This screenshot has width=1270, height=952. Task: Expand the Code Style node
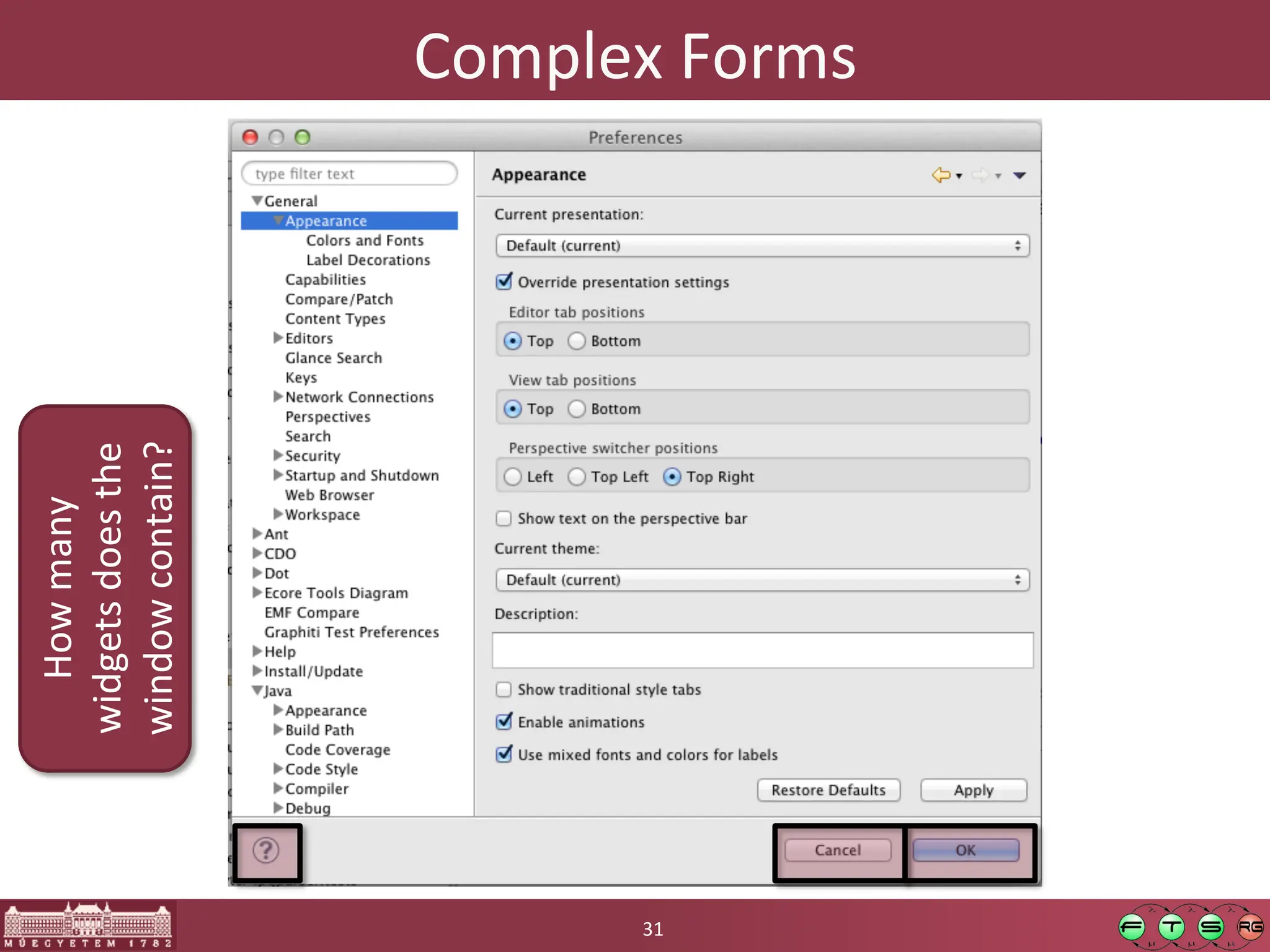click(278, 769)
